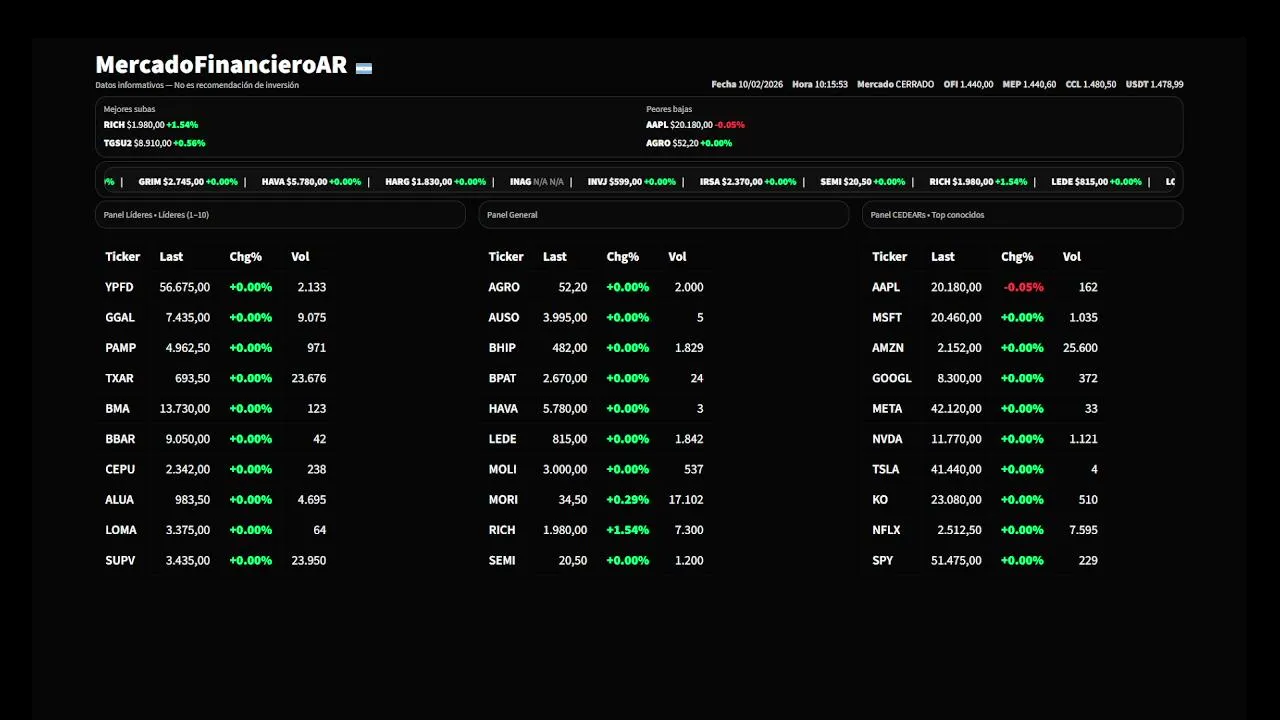Click the MercadoFinancieroAR title
Screen dimensions: 1280x720
pos(221,65)
